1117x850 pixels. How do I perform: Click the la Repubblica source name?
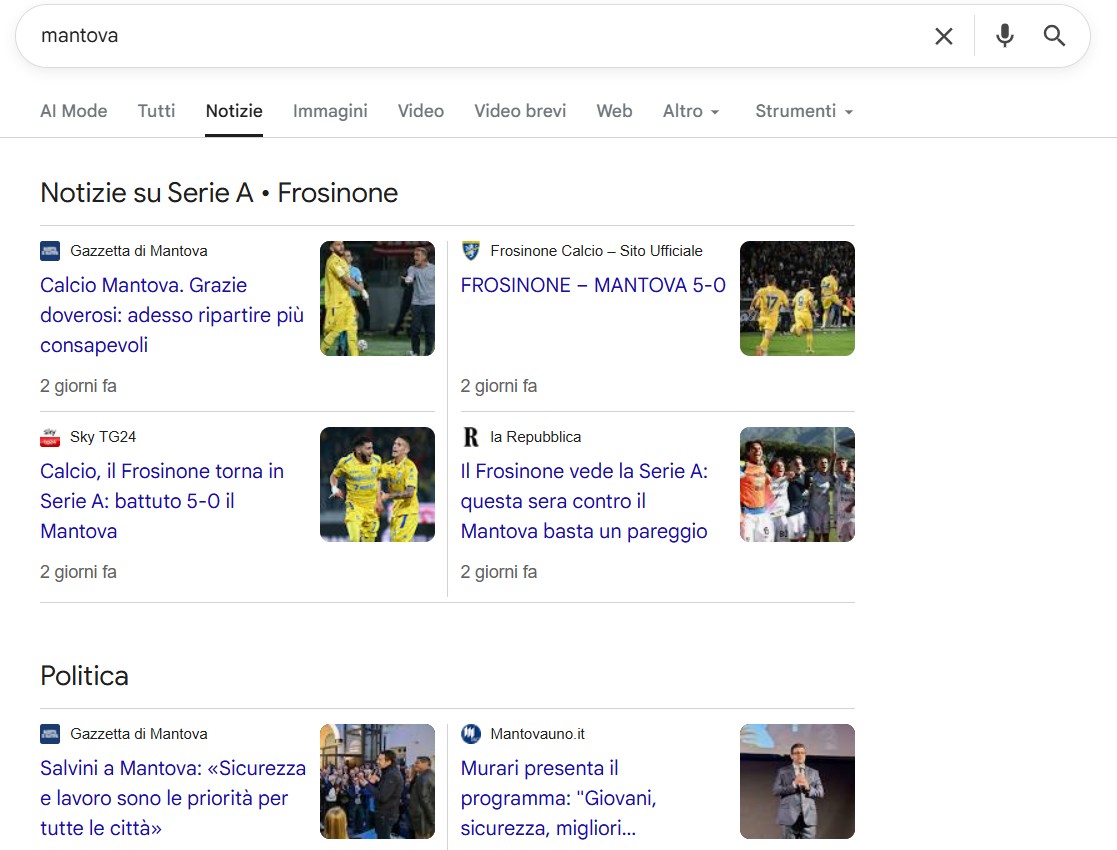(x=536, y=437)
